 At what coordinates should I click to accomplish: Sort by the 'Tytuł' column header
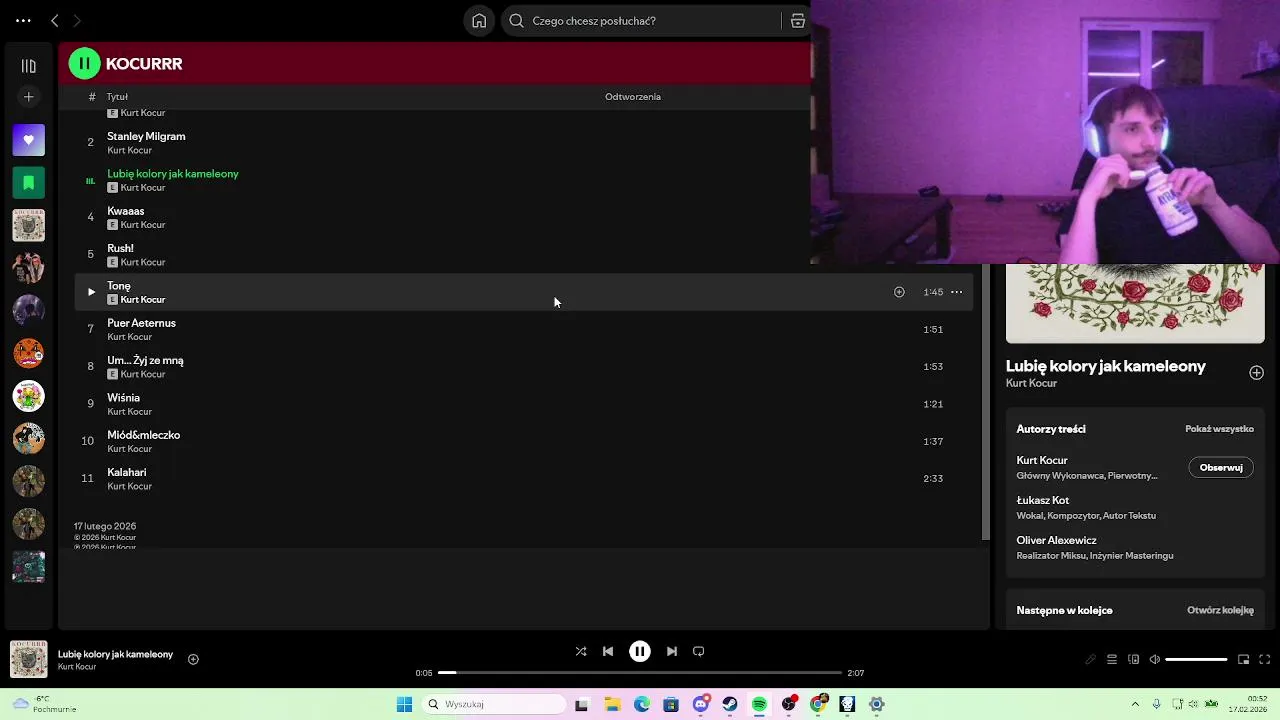(117, 97)
